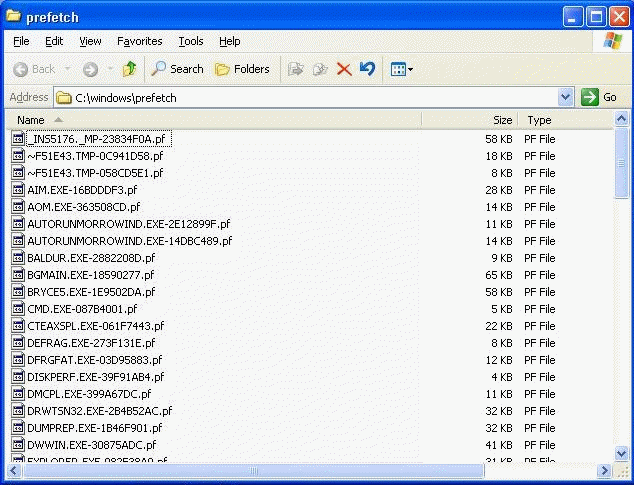This screenshot has height=485, width=634.
Task: Open the Views toolbar button
Action: click(402, 69)
